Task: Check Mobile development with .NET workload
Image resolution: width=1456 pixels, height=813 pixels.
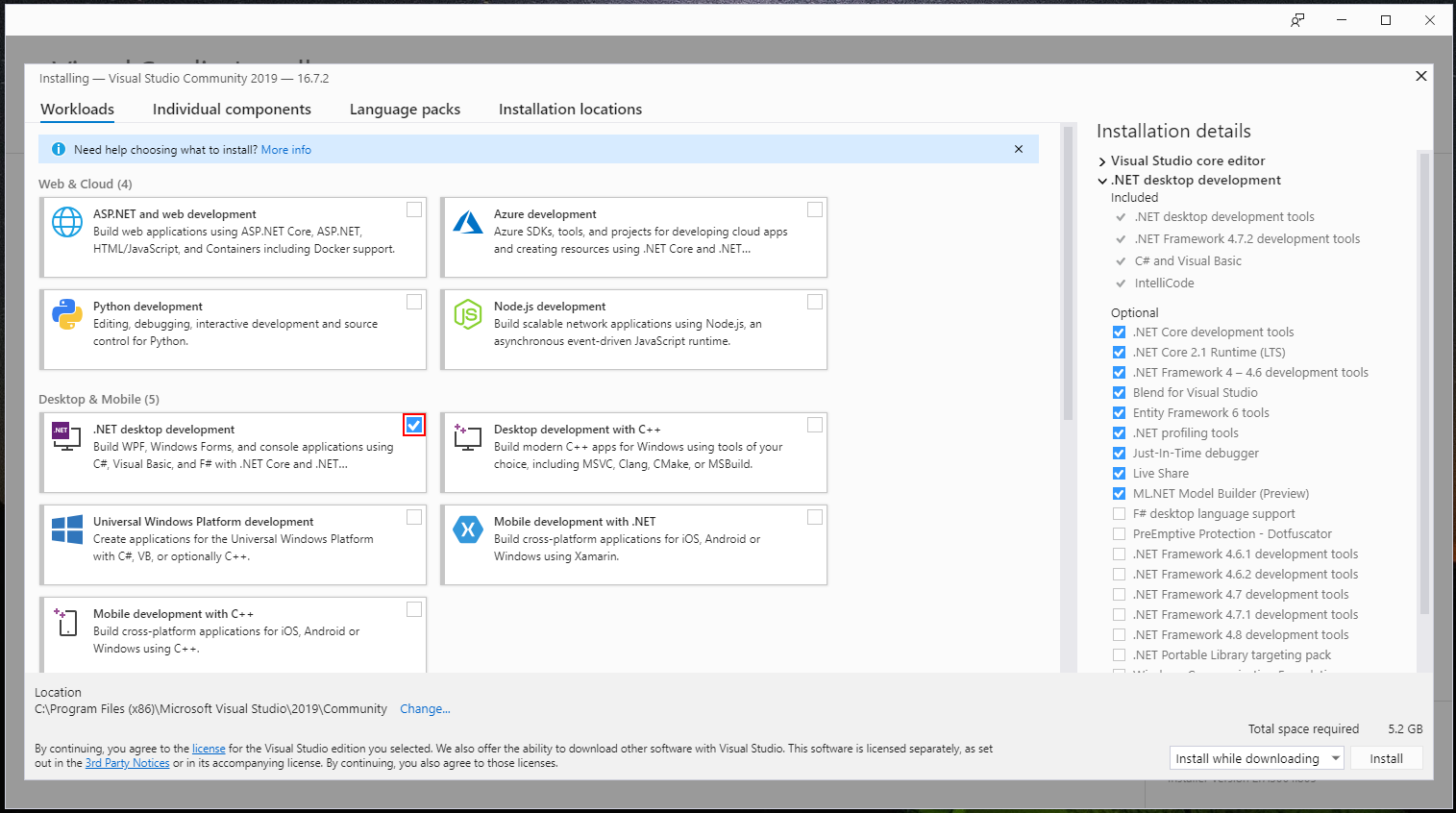Action: point(815,517)
